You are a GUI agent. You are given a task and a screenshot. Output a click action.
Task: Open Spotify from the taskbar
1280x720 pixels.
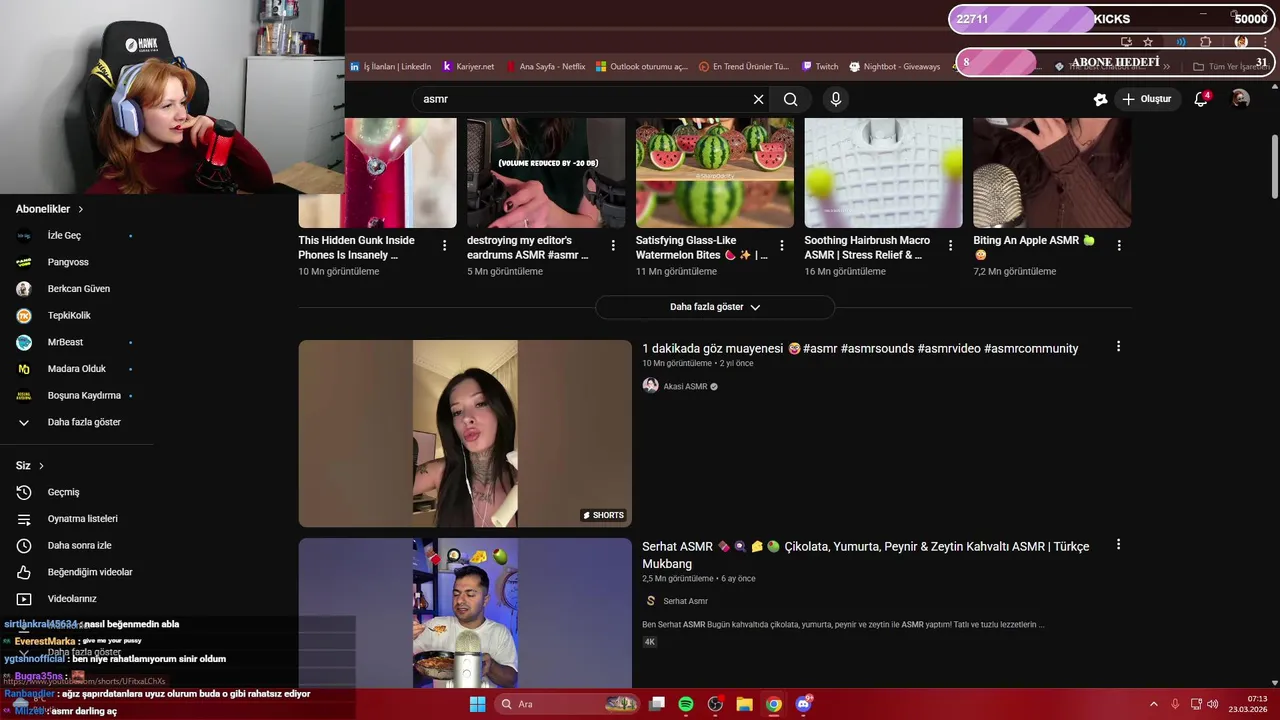pos(686,704)
